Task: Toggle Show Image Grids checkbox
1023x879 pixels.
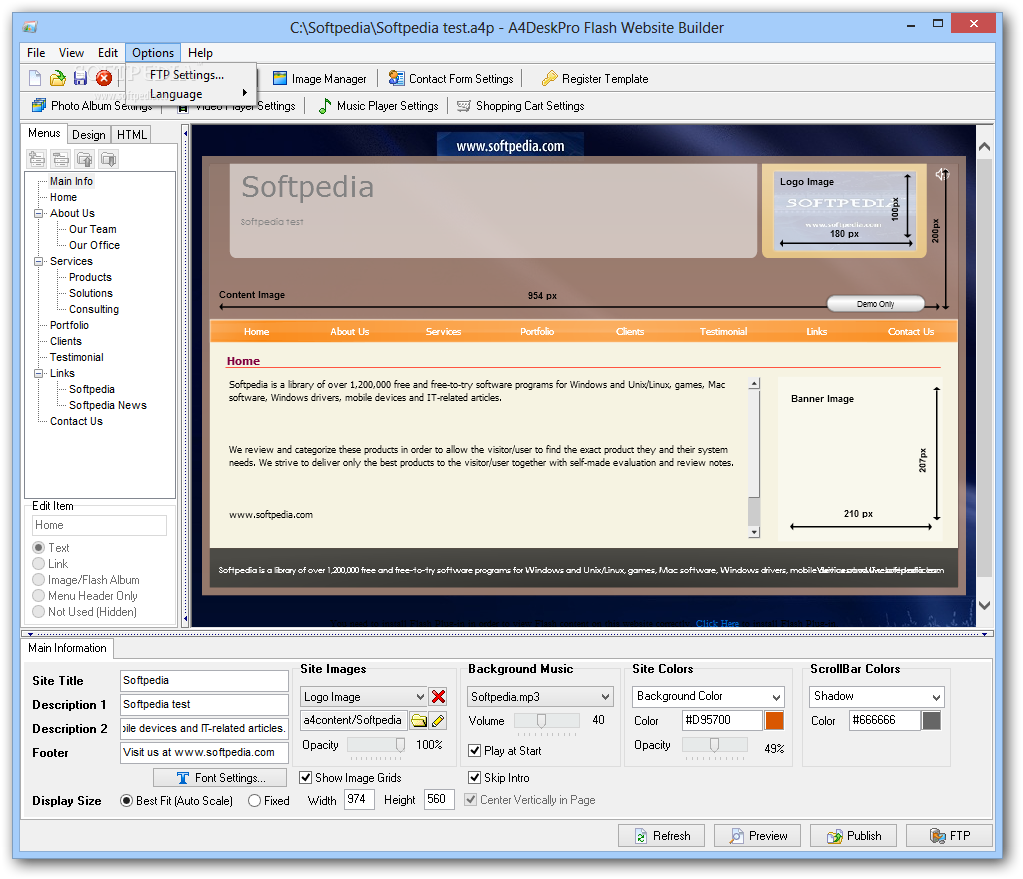Action: [305, 778]
